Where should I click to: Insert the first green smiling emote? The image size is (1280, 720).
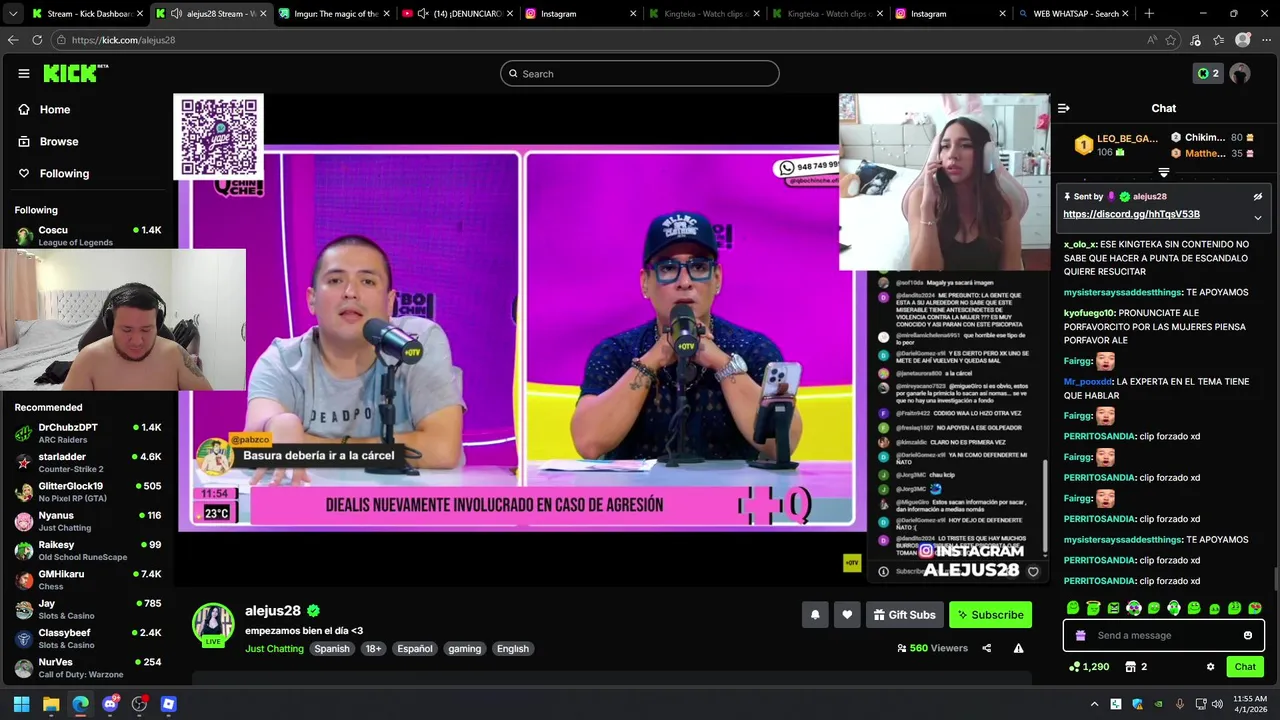tap(1073, 608)
